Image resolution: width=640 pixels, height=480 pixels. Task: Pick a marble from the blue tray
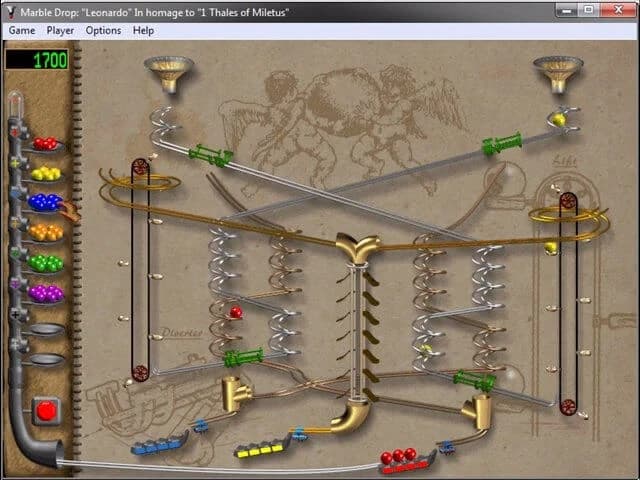(x=45, y=203)
